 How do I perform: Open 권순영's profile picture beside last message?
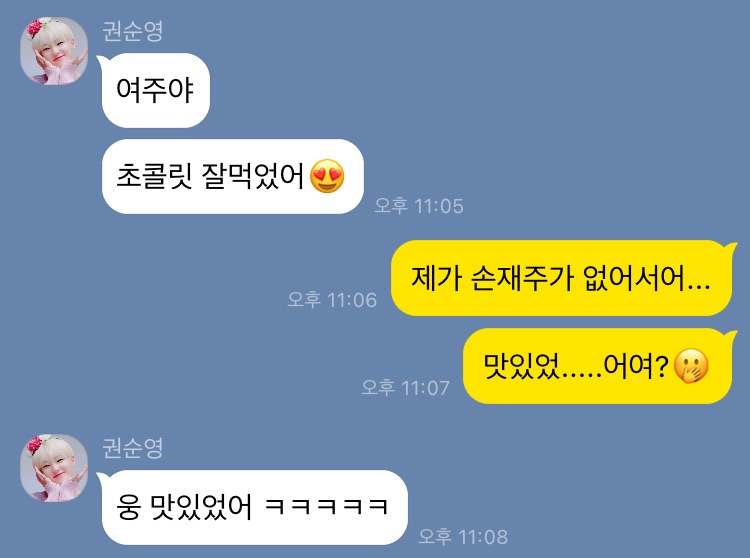tap(54, 468)
